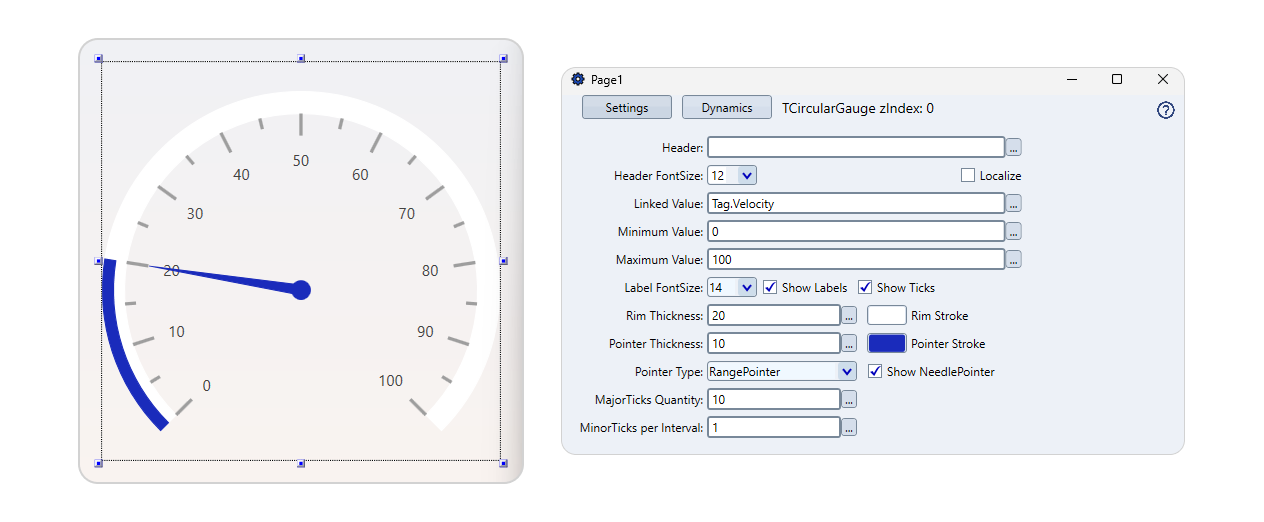Viewport: 1264px width, 522px height.
Task: Click the gauge label 0
Action: pyautogui.click(x=207, y=386)
